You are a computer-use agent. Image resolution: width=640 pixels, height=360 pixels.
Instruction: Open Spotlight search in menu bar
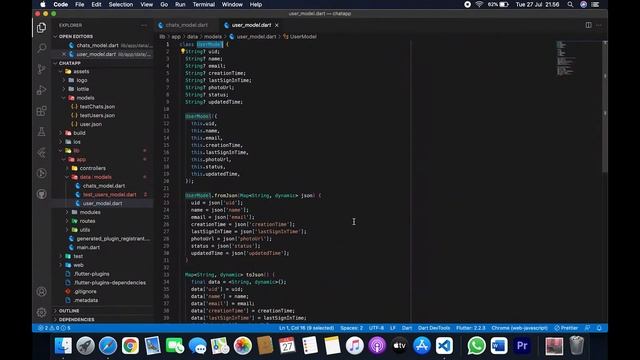[x=570, y=4]
